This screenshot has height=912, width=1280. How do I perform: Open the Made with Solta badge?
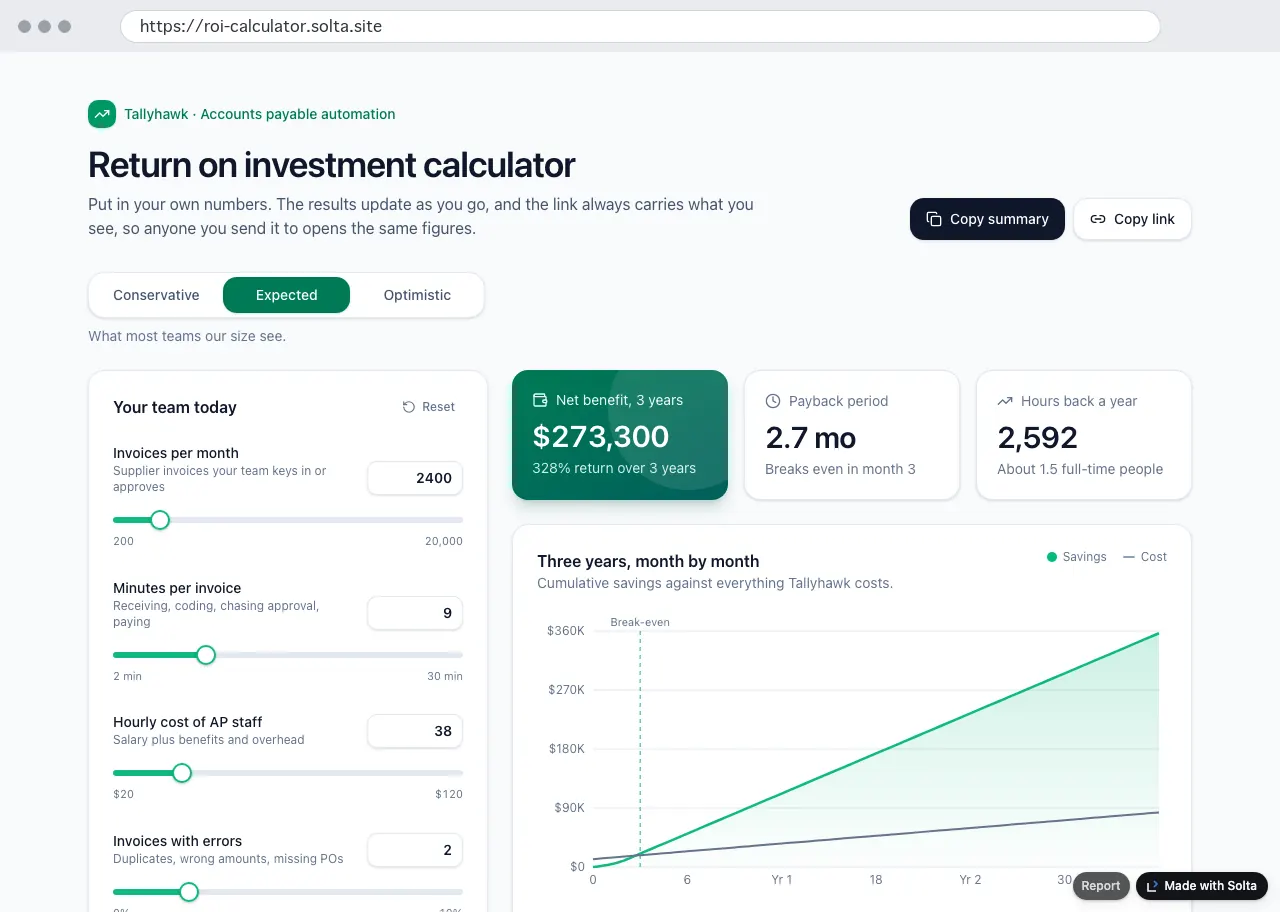pos(1201,886)
